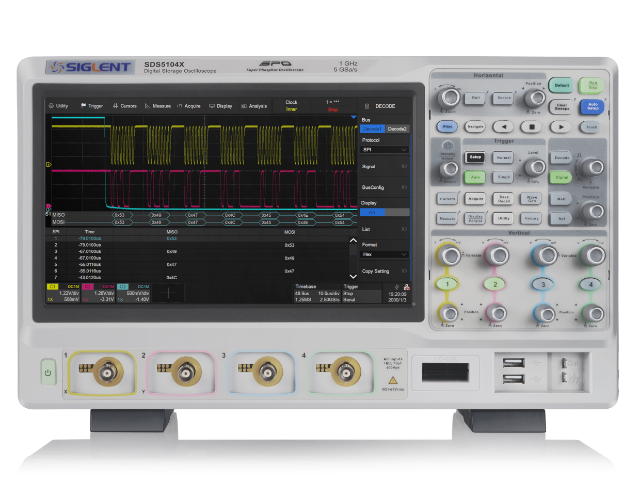Enable channel 3 with the blue 3 button
Viewport: 640px width, 480px height.
pos(543,284)
